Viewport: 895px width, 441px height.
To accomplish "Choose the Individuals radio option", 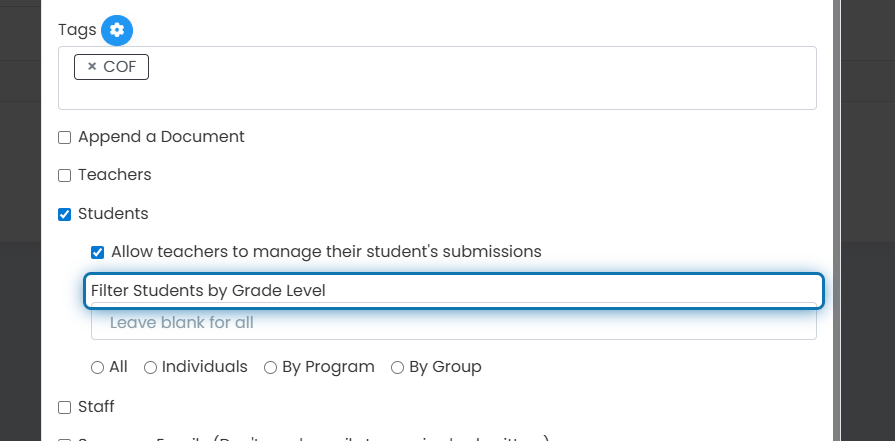I will pyautogui.click(x=150, y=368).
